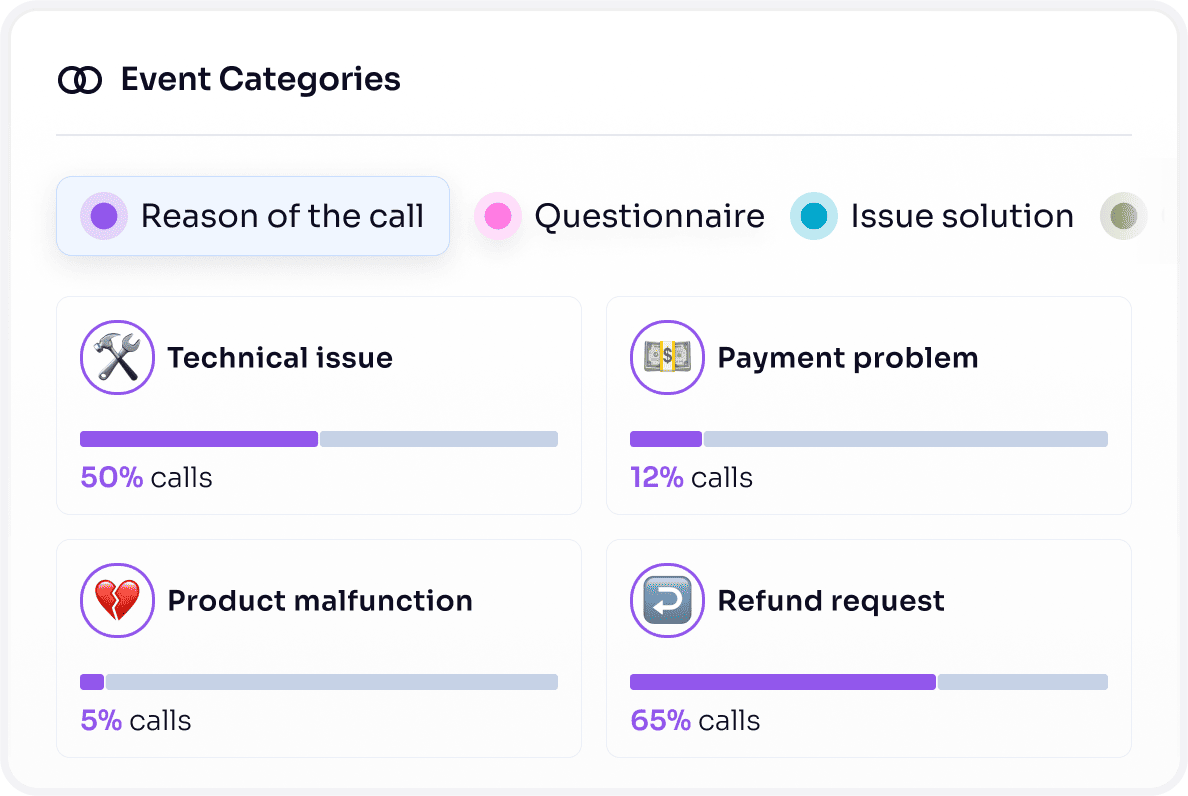
Task: Click the purple Reason of the call dot
Action: 104,216
